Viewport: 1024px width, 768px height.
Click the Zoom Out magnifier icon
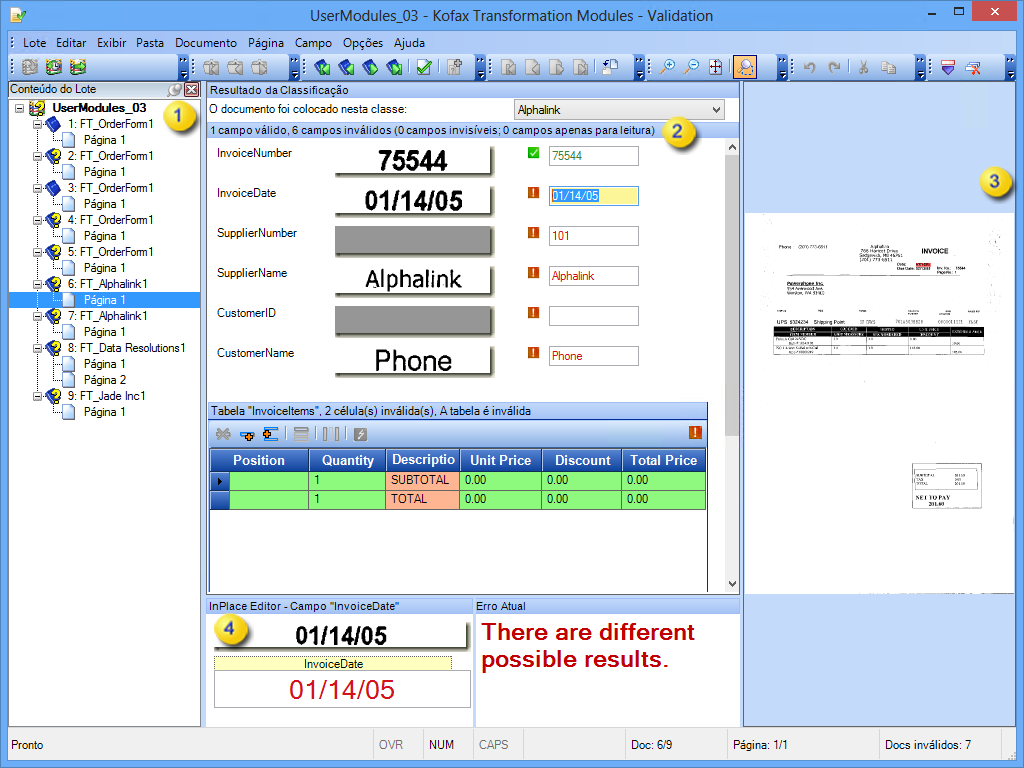pyautogui.click(x=691, y=67)
